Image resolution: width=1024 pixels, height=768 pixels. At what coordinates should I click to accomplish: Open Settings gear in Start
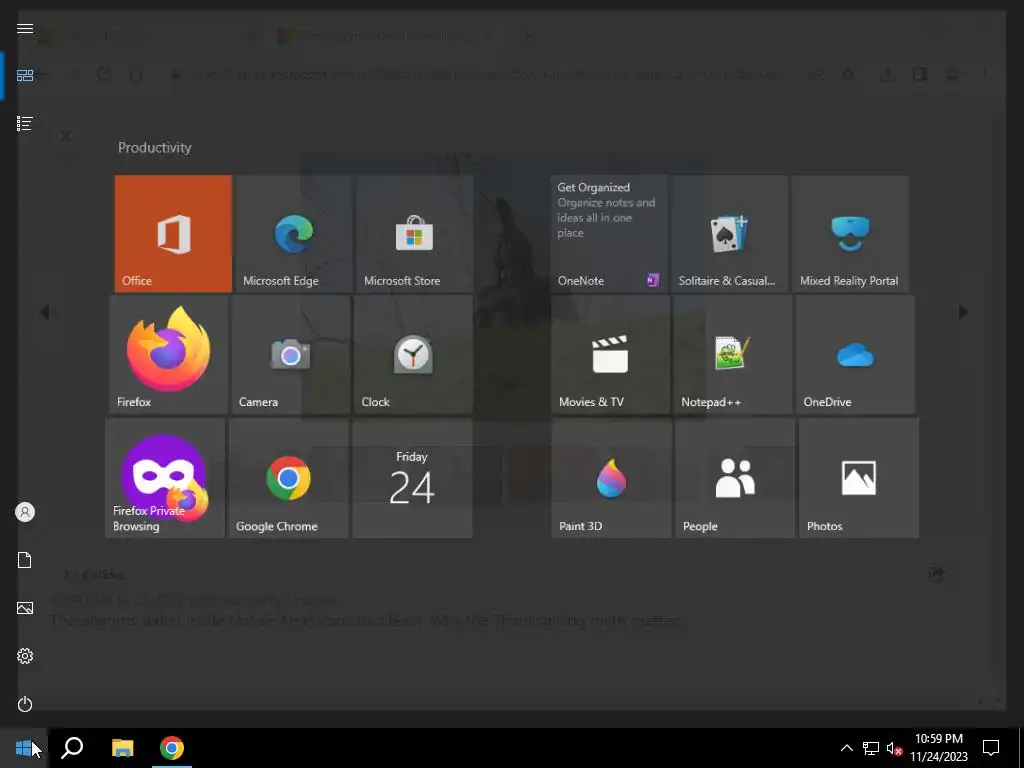(25, 656)
